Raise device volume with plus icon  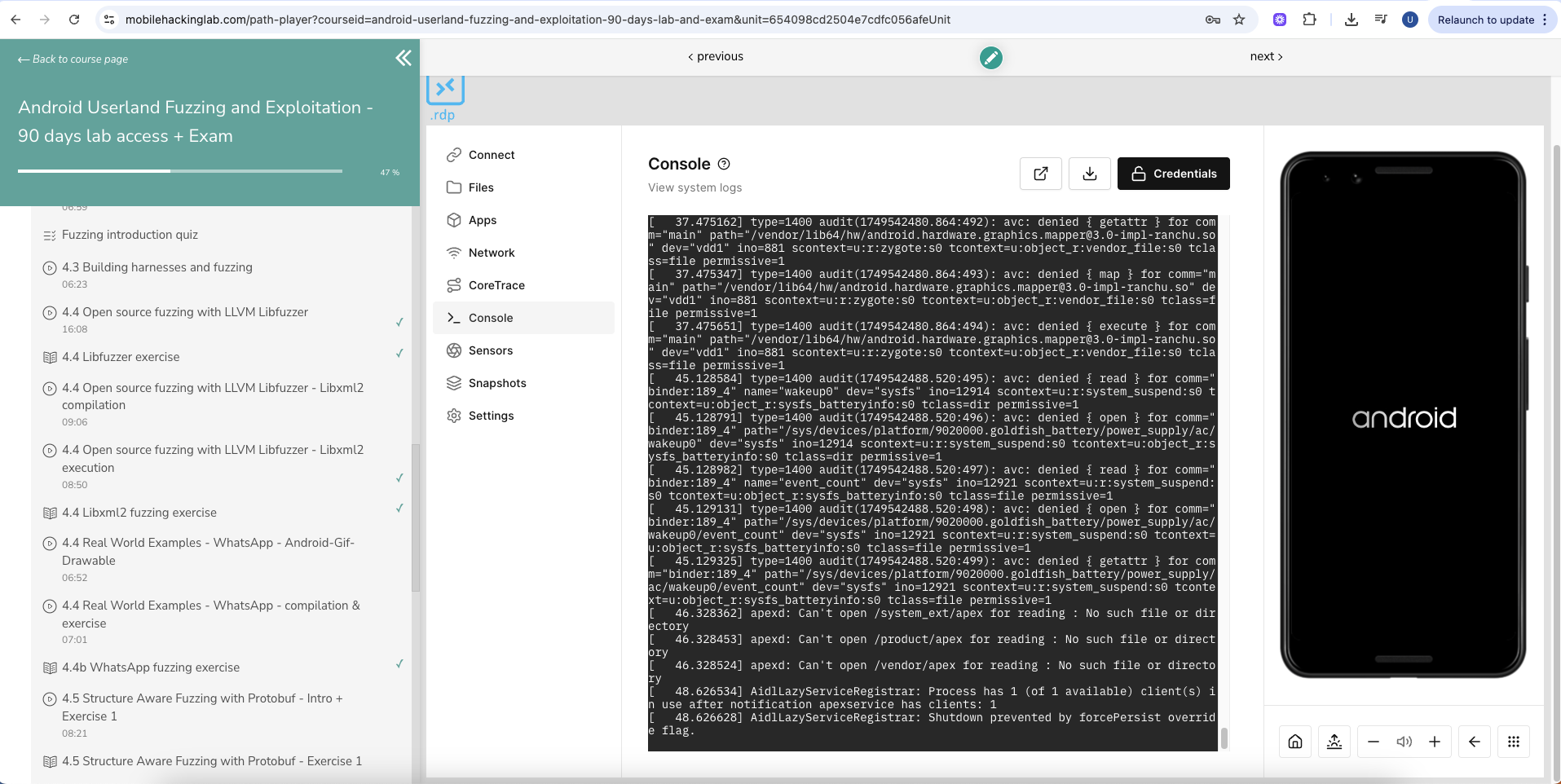click(x=1435, y=742)
